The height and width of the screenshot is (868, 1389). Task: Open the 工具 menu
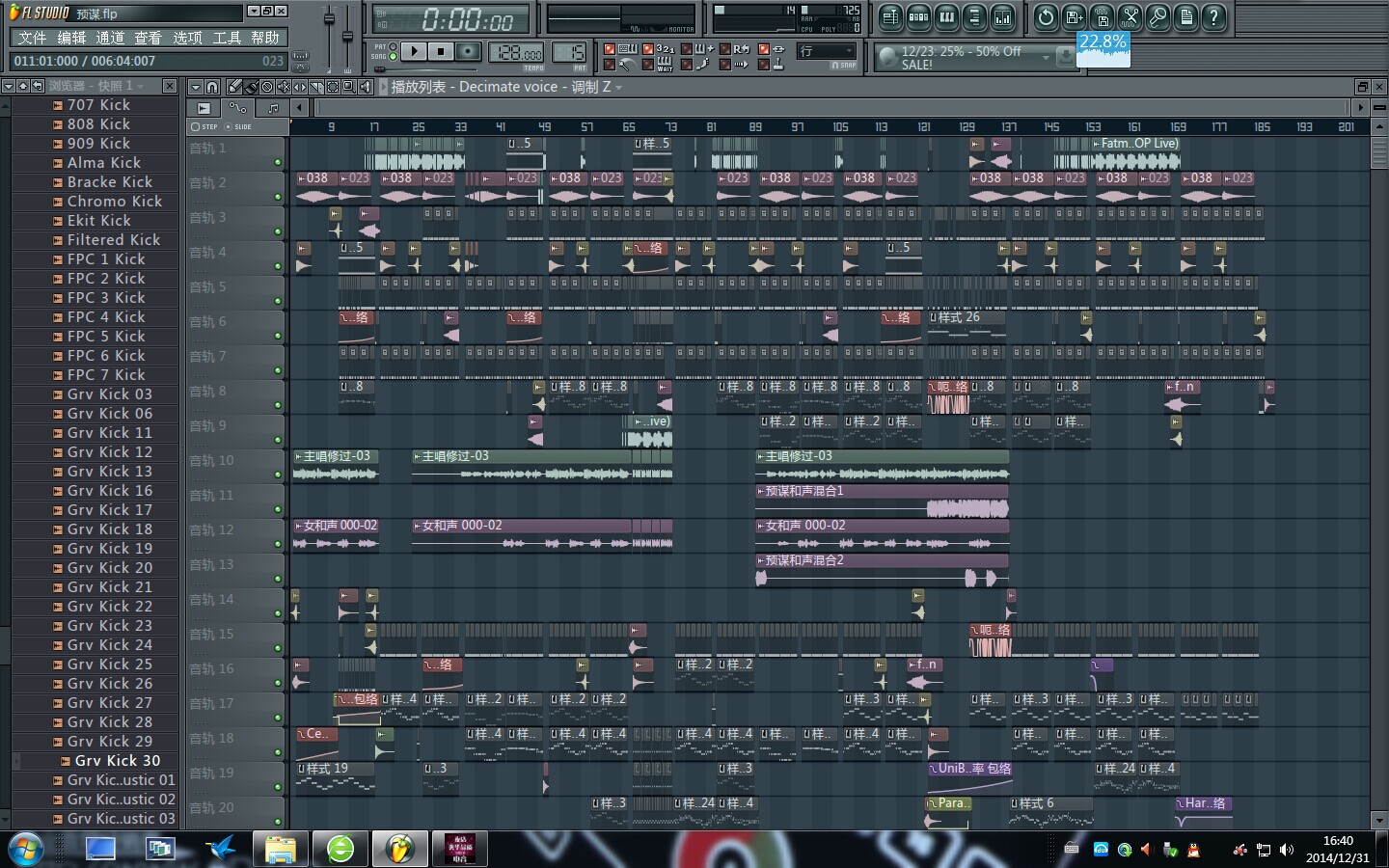(x=227, y=38)
